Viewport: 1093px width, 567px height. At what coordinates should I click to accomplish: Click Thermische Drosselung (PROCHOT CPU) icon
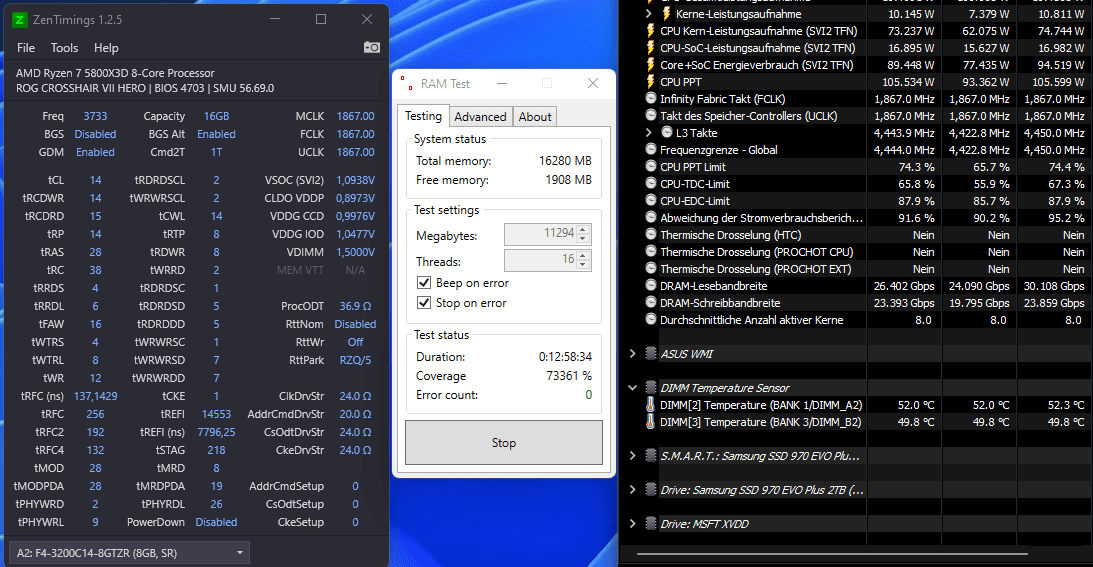point(651,250)
